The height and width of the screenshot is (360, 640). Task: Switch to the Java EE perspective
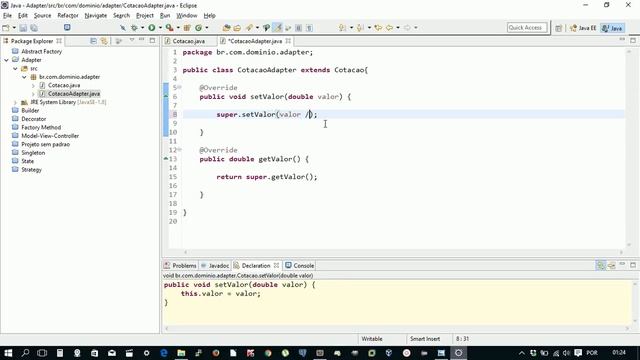[x=583, y=28]
